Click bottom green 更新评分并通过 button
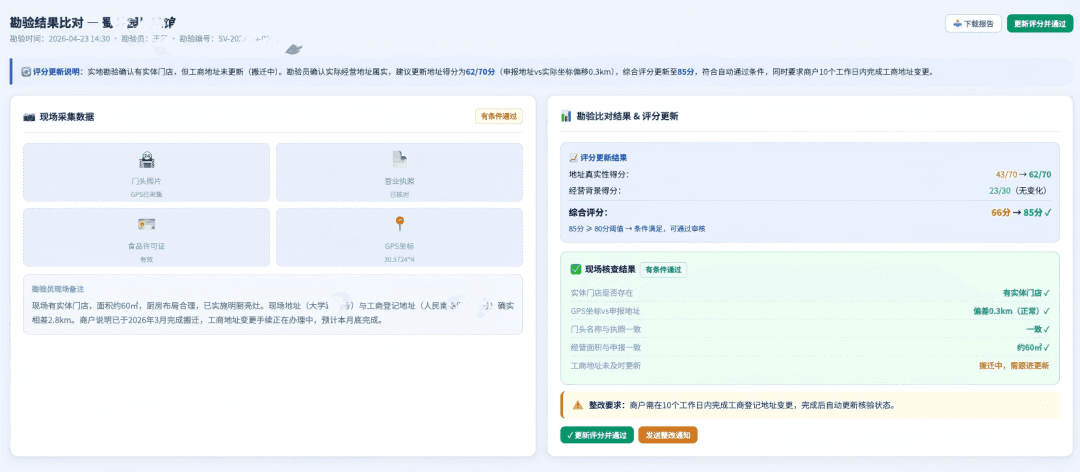This screenshot has height=472, width=1080. point(596,435)
